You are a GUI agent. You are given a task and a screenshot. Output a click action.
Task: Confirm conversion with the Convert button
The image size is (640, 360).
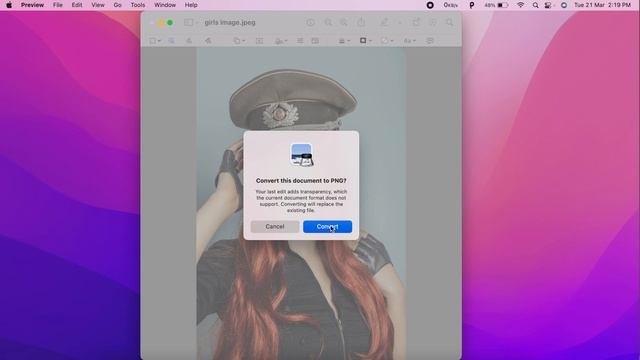tap(327, 227)
